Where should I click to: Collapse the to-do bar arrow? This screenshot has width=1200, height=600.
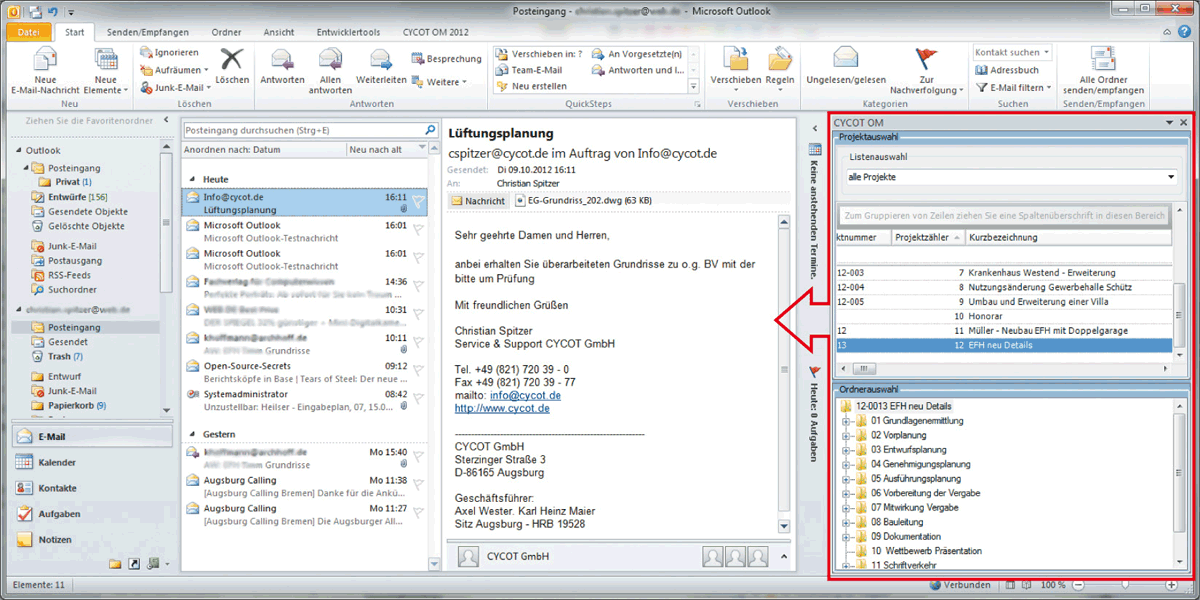click(x=814, y=128)
